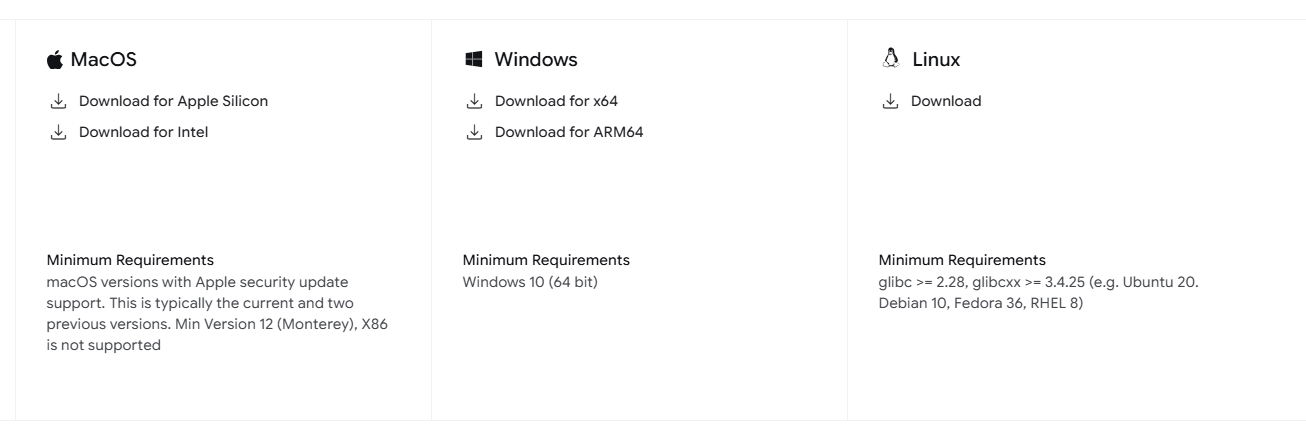1306x428 pixels.
Task: Select the Linux section heading
Action: [936, 60]
